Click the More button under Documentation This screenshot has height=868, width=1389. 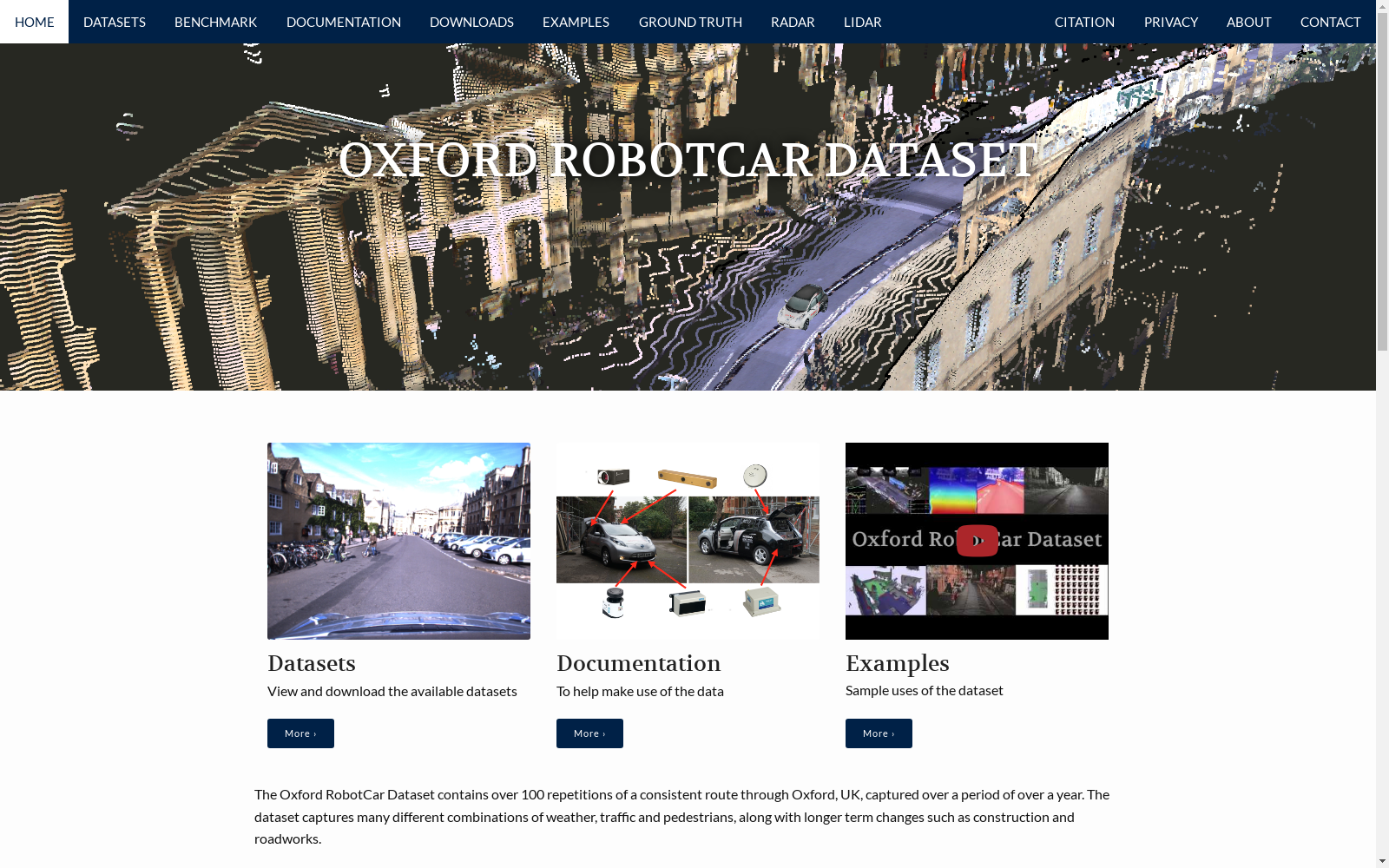point(589,733)
